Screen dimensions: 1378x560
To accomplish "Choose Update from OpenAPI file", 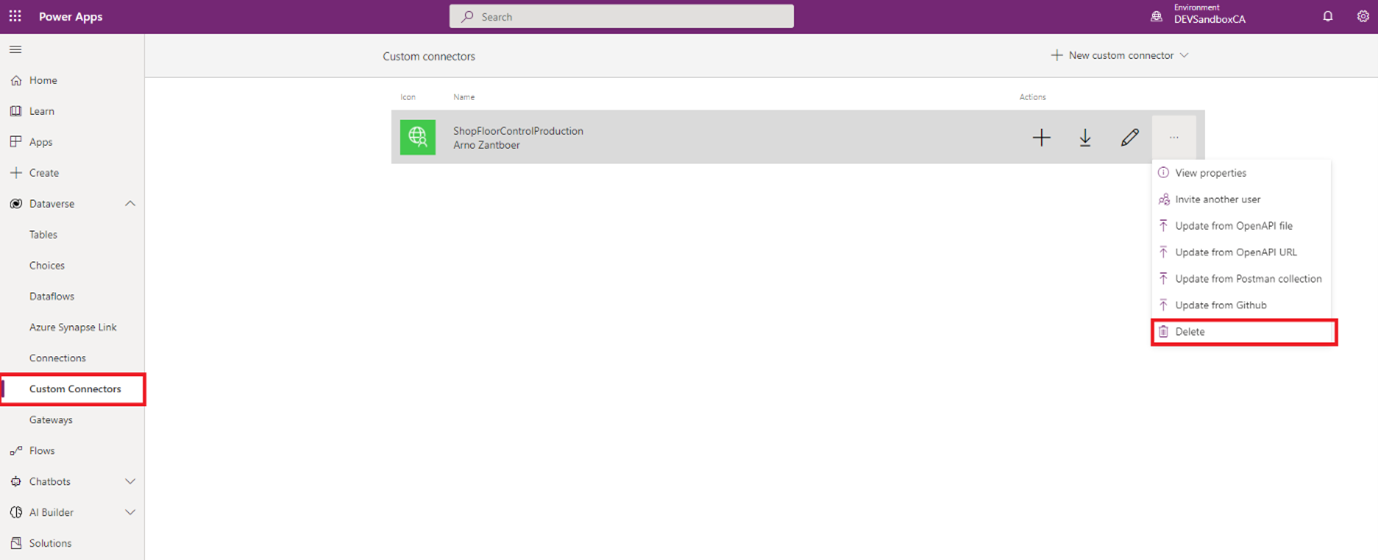I will pos(1233,226).
